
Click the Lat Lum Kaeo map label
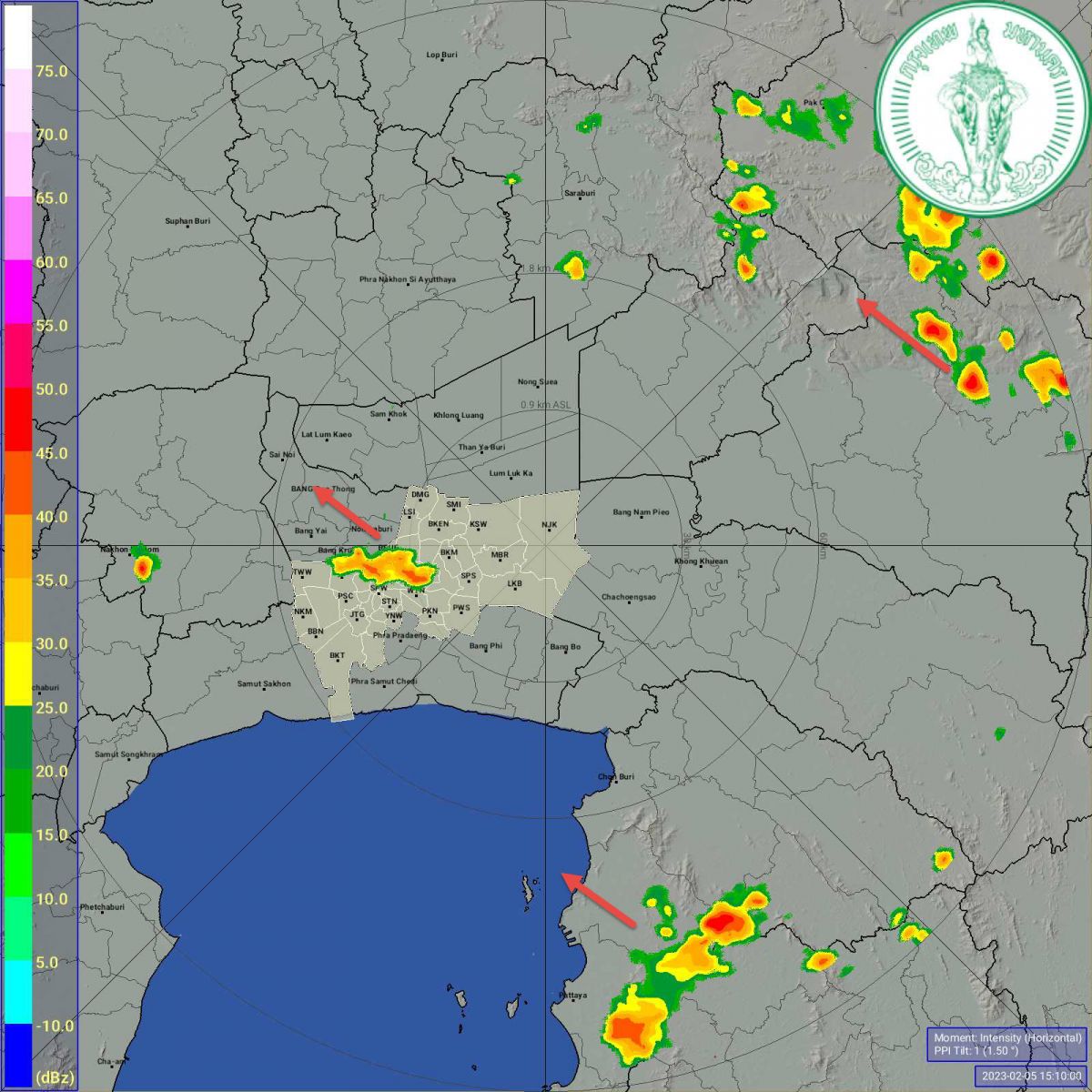click(327, 434)
